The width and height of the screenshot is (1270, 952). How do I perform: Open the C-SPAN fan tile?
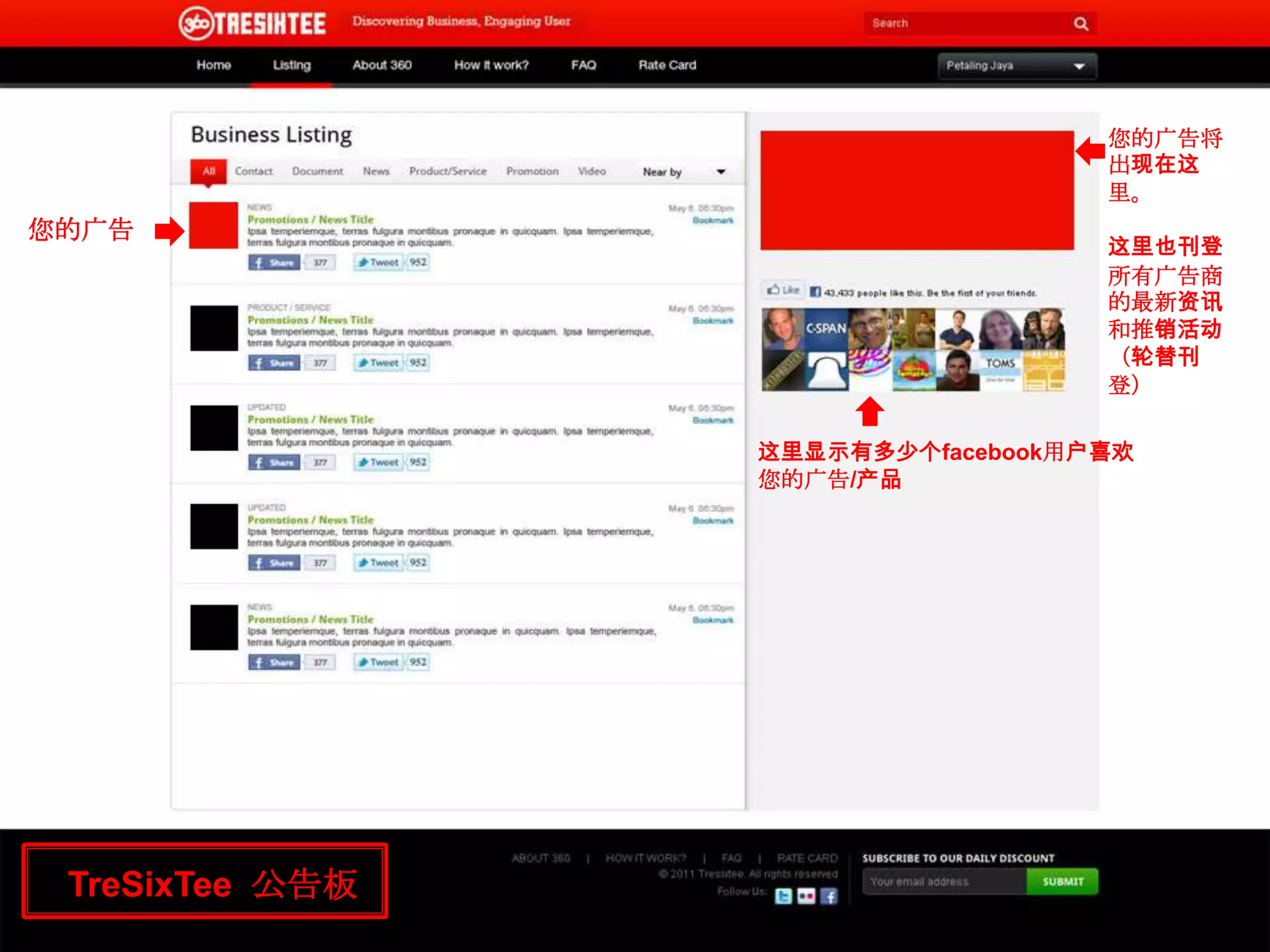pyautogui.click(x=827, y=328)
